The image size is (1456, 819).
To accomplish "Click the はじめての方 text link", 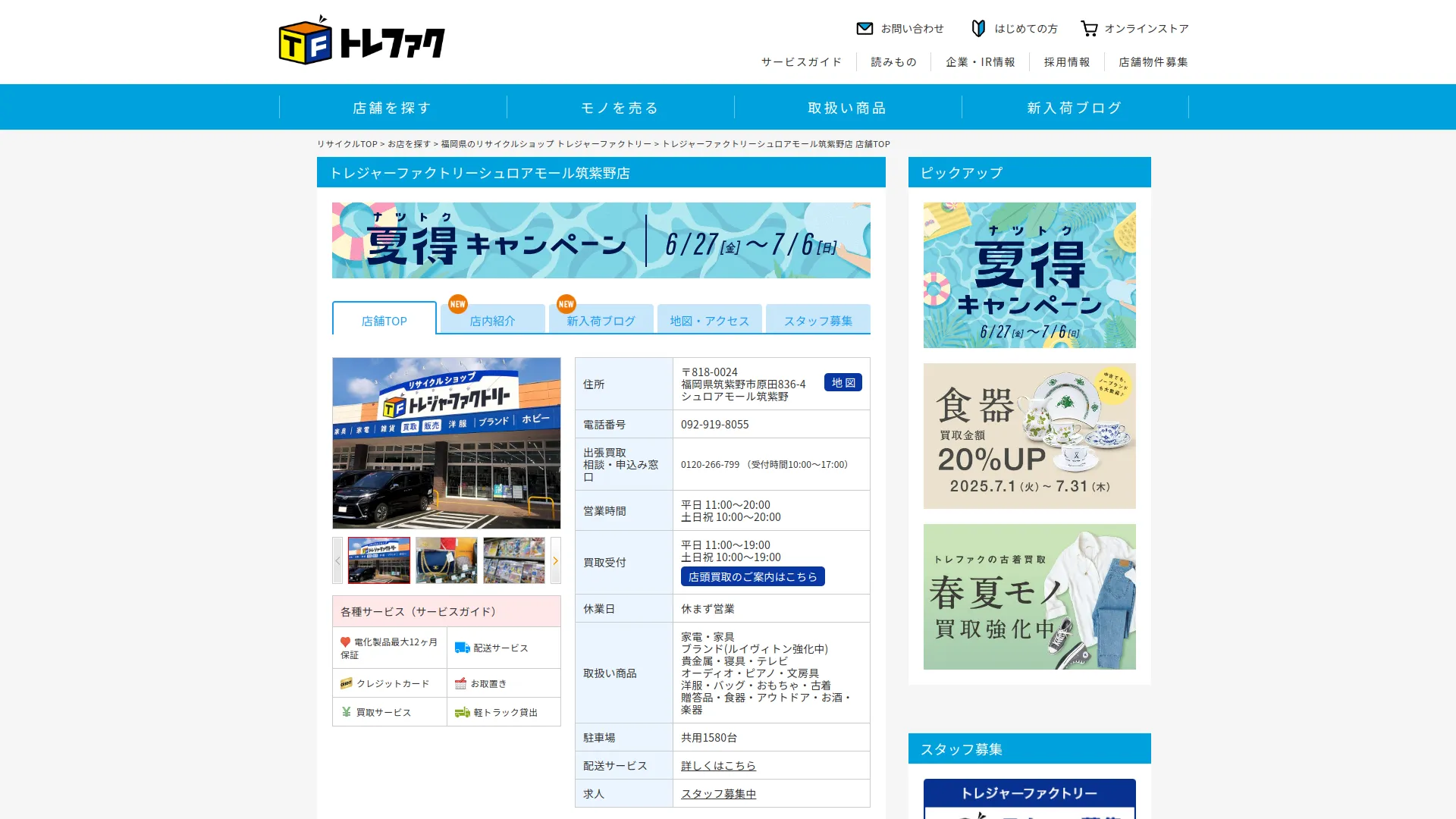I will (1026, 29).
